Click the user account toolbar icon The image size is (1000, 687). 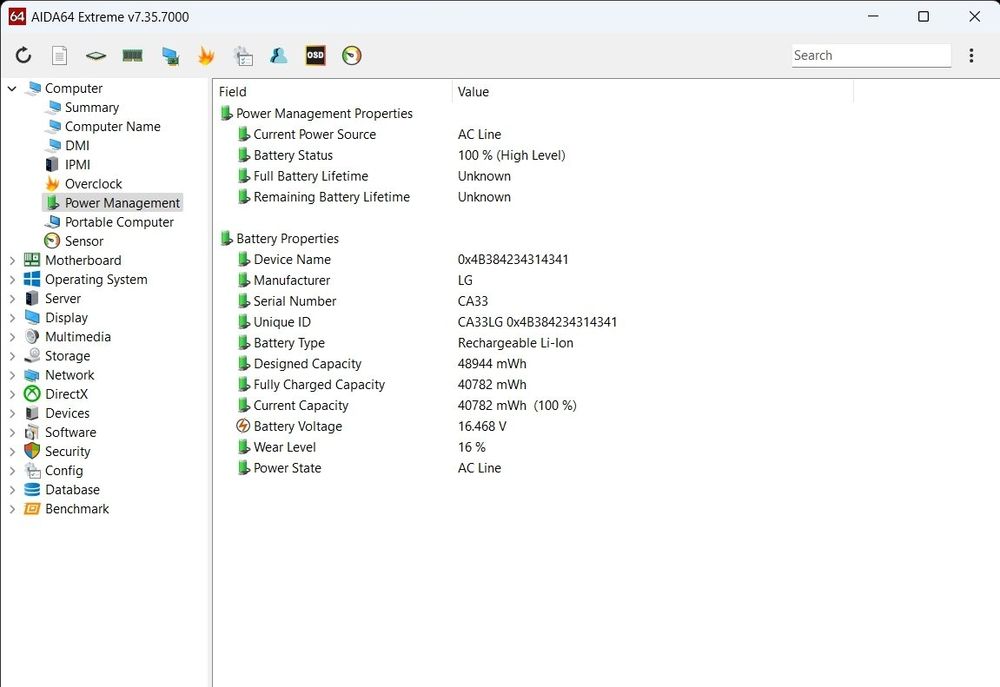click(x=279, y=55)
